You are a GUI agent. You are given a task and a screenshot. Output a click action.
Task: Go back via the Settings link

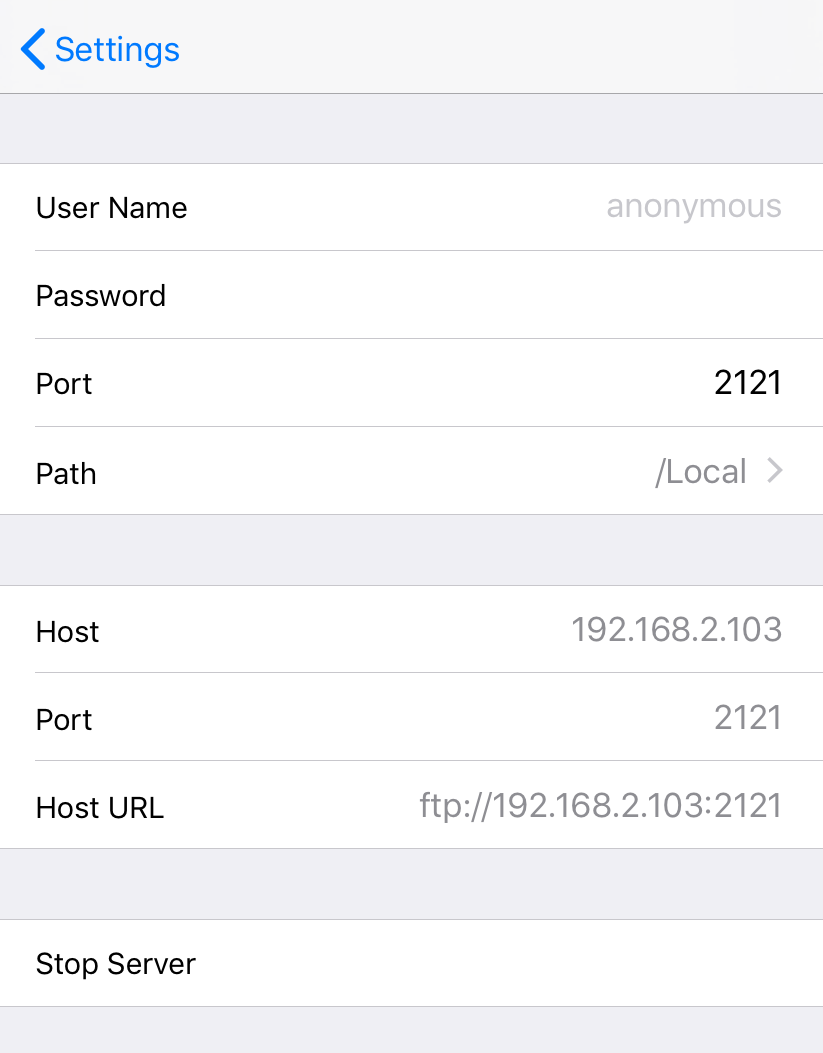tap(117, 49)
